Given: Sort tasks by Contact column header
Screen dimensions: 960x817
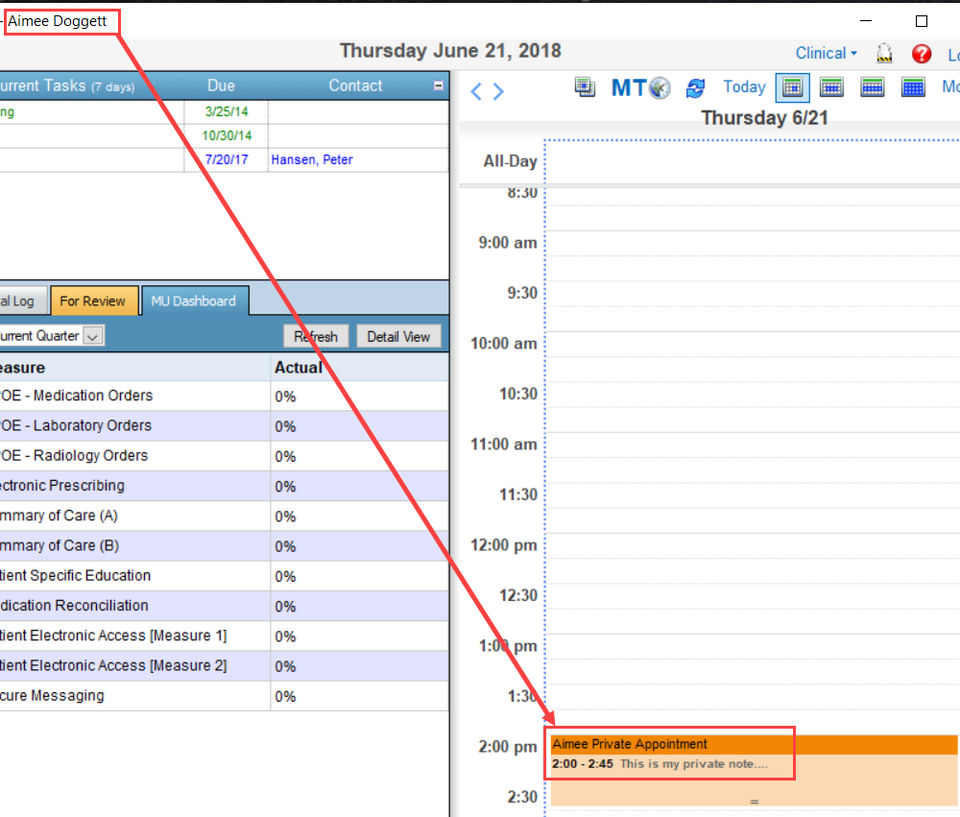Looking at the screenshot, I should click(x=355, y=86).
